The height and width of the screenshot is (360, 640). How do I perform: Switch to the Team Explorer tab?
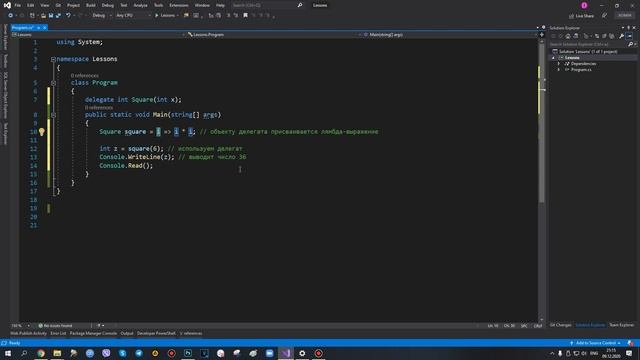pos(622,325)
